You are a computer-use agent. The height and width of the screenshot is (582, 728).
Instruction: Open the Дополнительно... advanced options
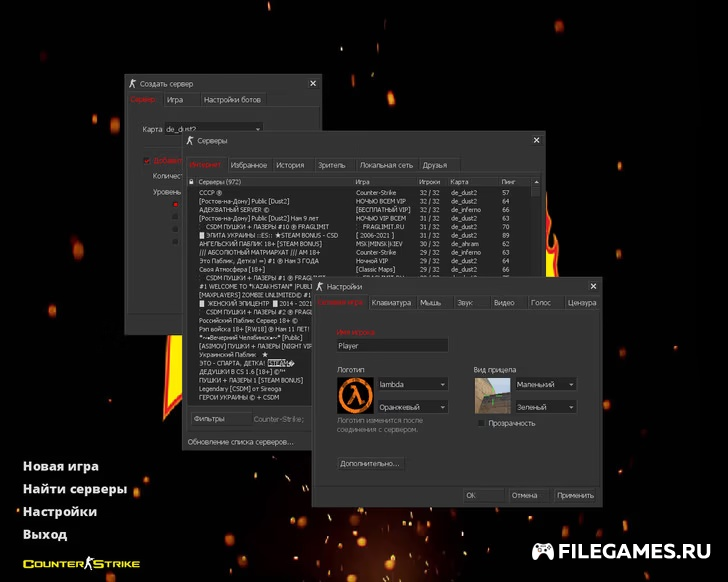pos(370,463)
